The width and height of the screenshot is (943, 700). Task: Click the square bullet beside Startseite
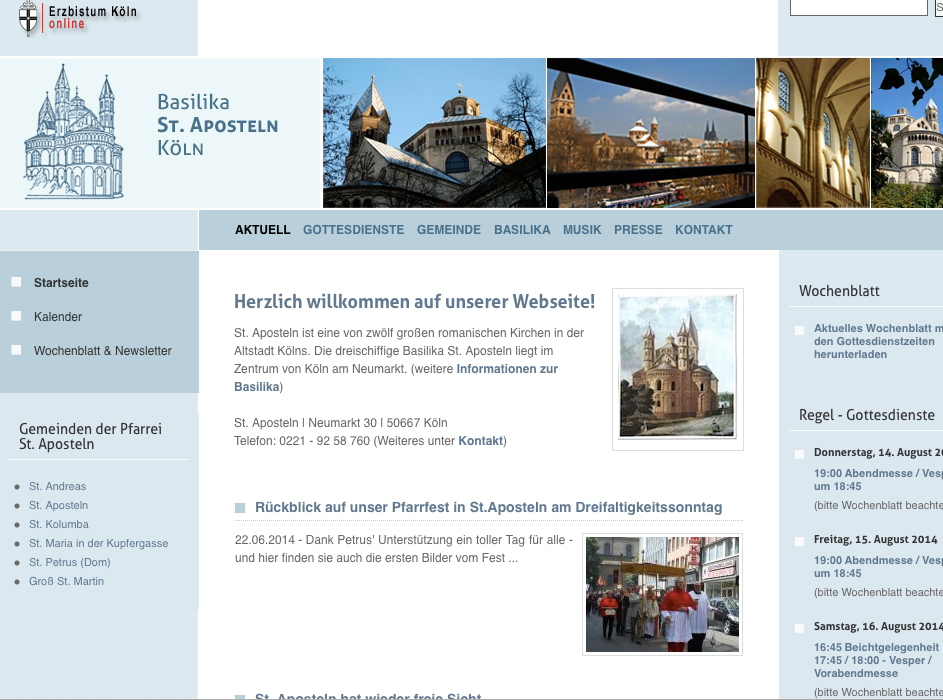[x=16, y=282]
